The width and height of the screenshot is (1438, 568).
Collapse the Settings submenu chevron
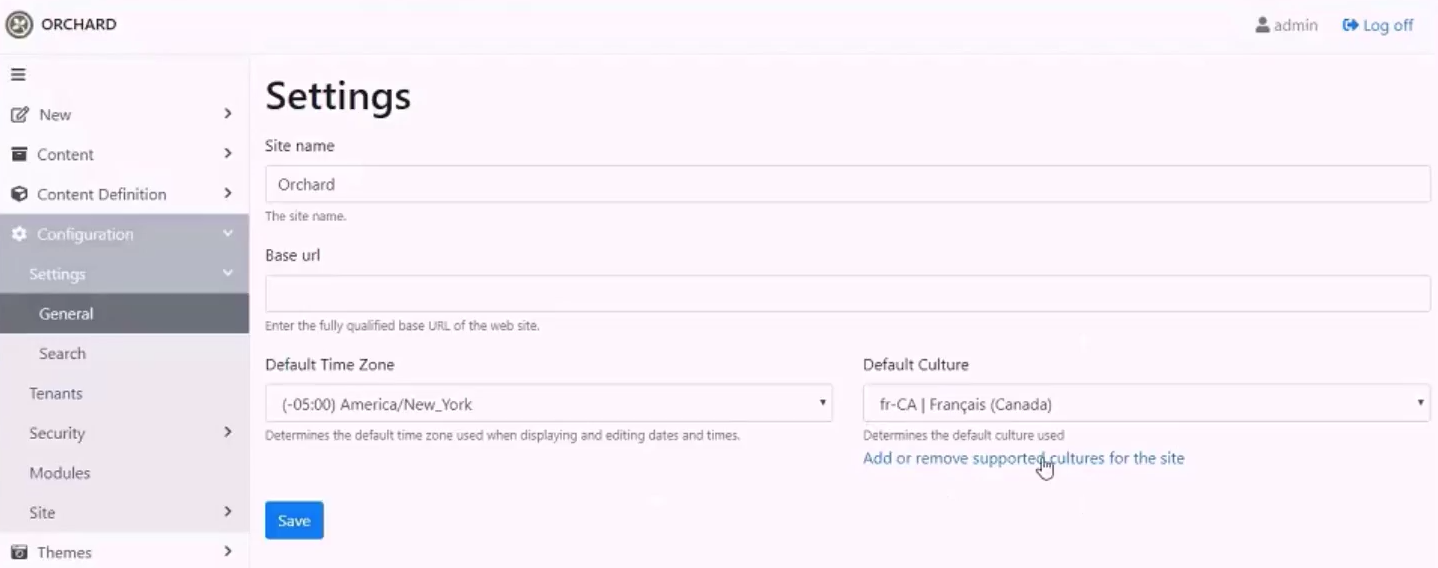coord(228,273)
